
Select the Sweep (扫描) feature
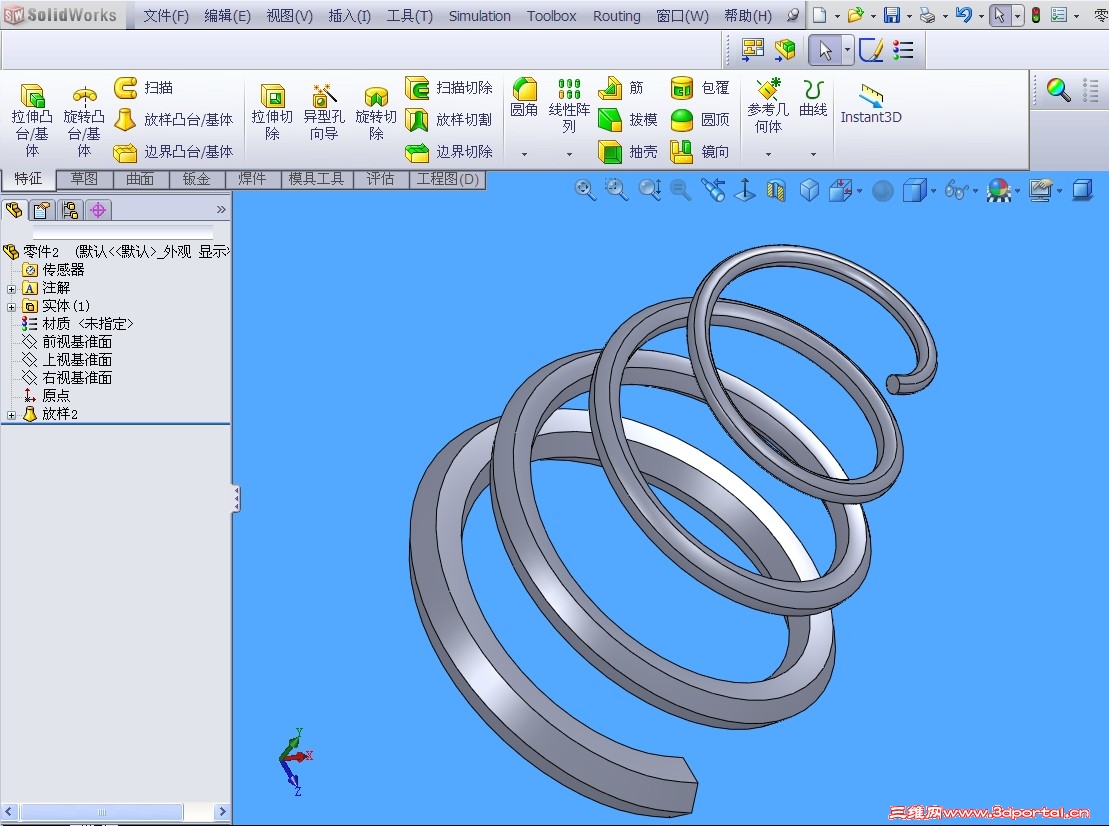144,88
